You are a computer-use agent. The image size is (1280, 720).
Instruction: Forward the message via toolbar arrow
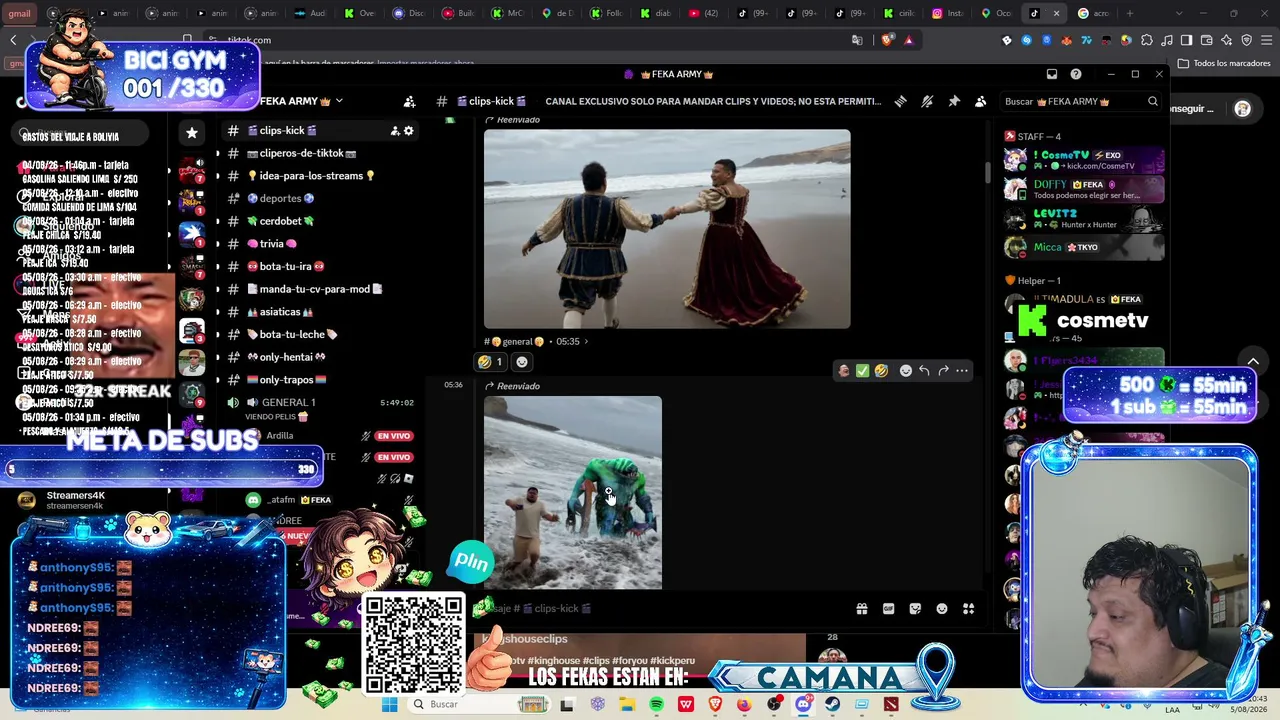point(943,371)
